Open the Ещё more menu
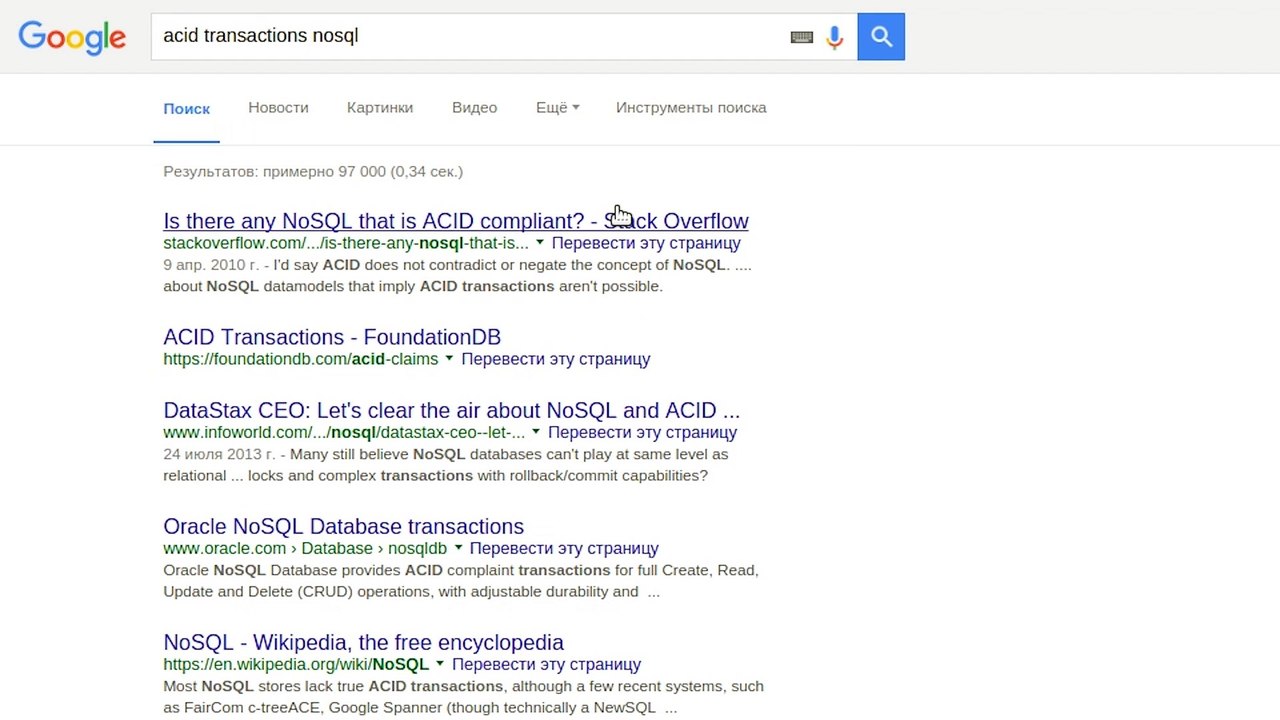Viewport: 1280px width, 720px height. click(557, 108)
